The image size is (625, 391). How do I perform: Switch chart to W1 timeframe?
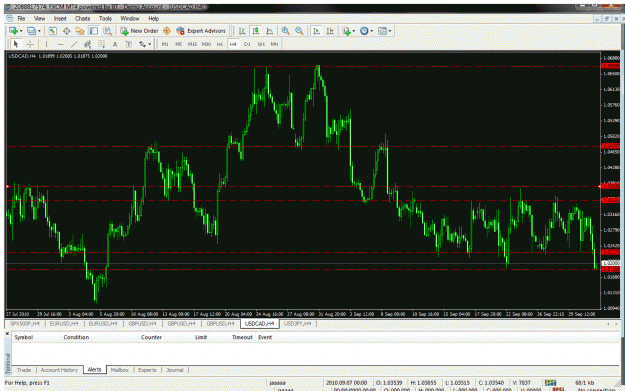point(261,44)
